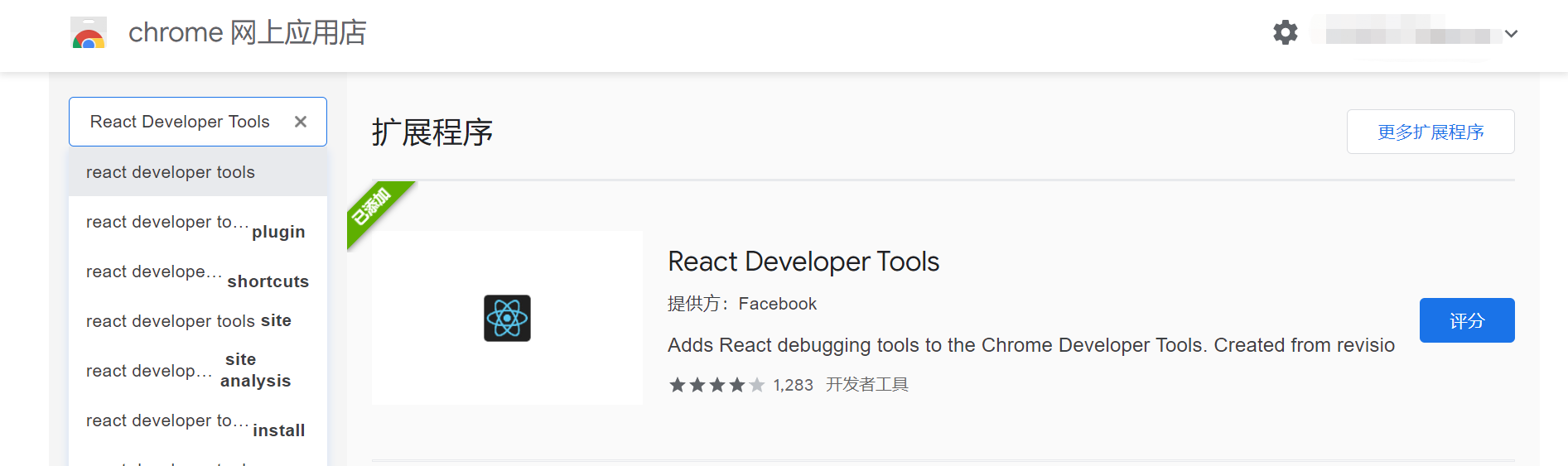The height and width of the screenshot is (466, 1568).
Task: Select suggestion ending in 'shortcuts'
Action: click(198, 271)
